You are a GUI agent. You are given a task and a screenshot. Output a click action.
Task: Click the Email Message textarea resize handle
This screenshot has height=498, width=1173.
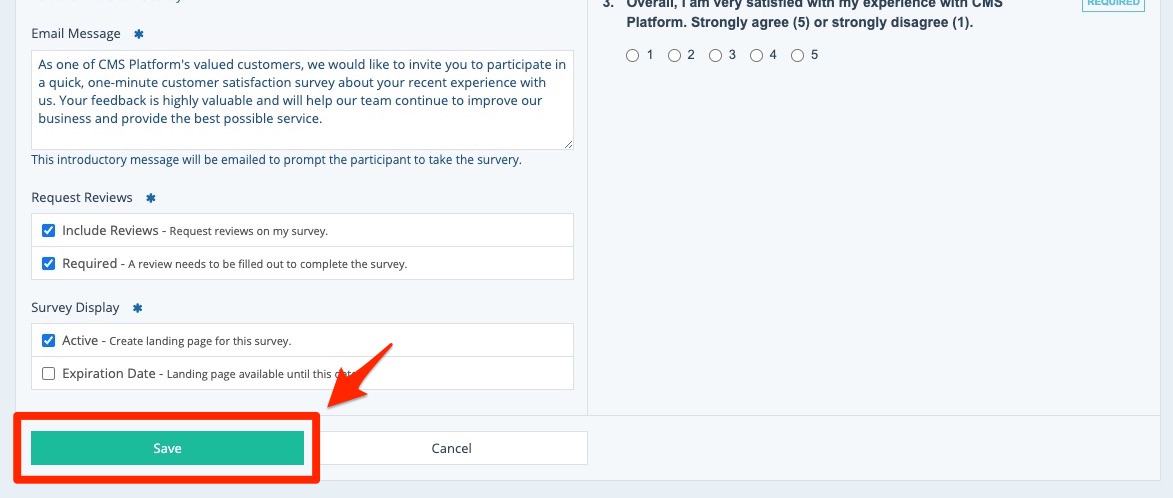point(568,144)
